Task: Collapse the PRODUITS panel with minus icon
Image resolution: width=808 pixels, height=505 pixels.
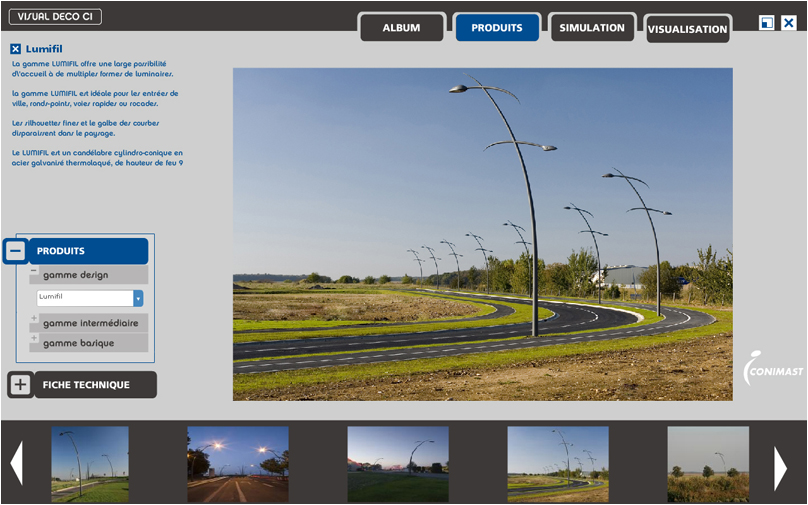Action: 16,251
